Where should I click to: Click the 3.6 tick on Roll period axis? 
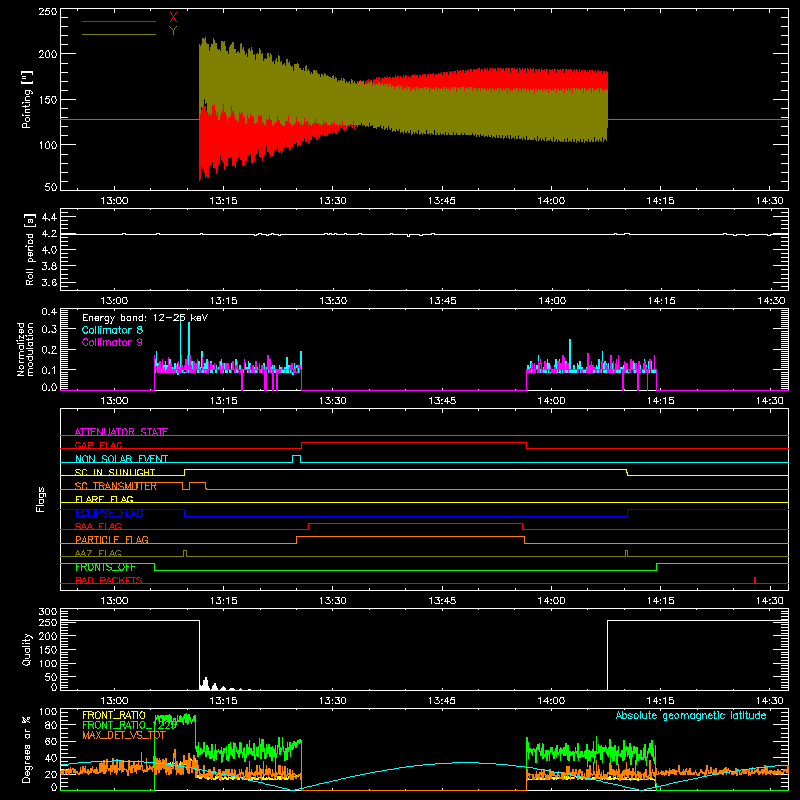49,282
